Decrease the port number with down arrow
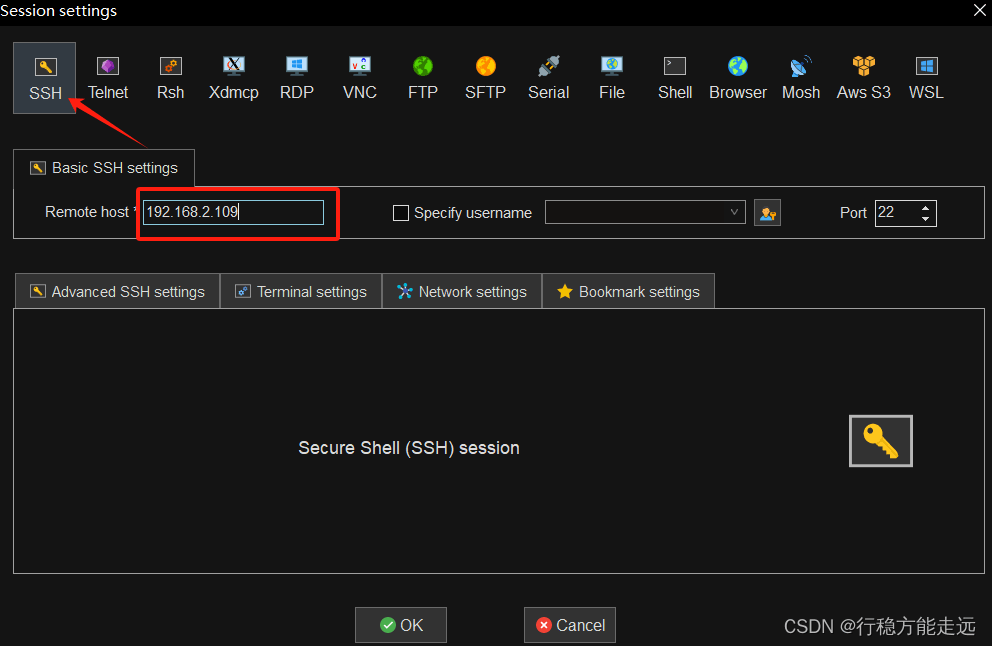992x646 pixels. point(926,219)
